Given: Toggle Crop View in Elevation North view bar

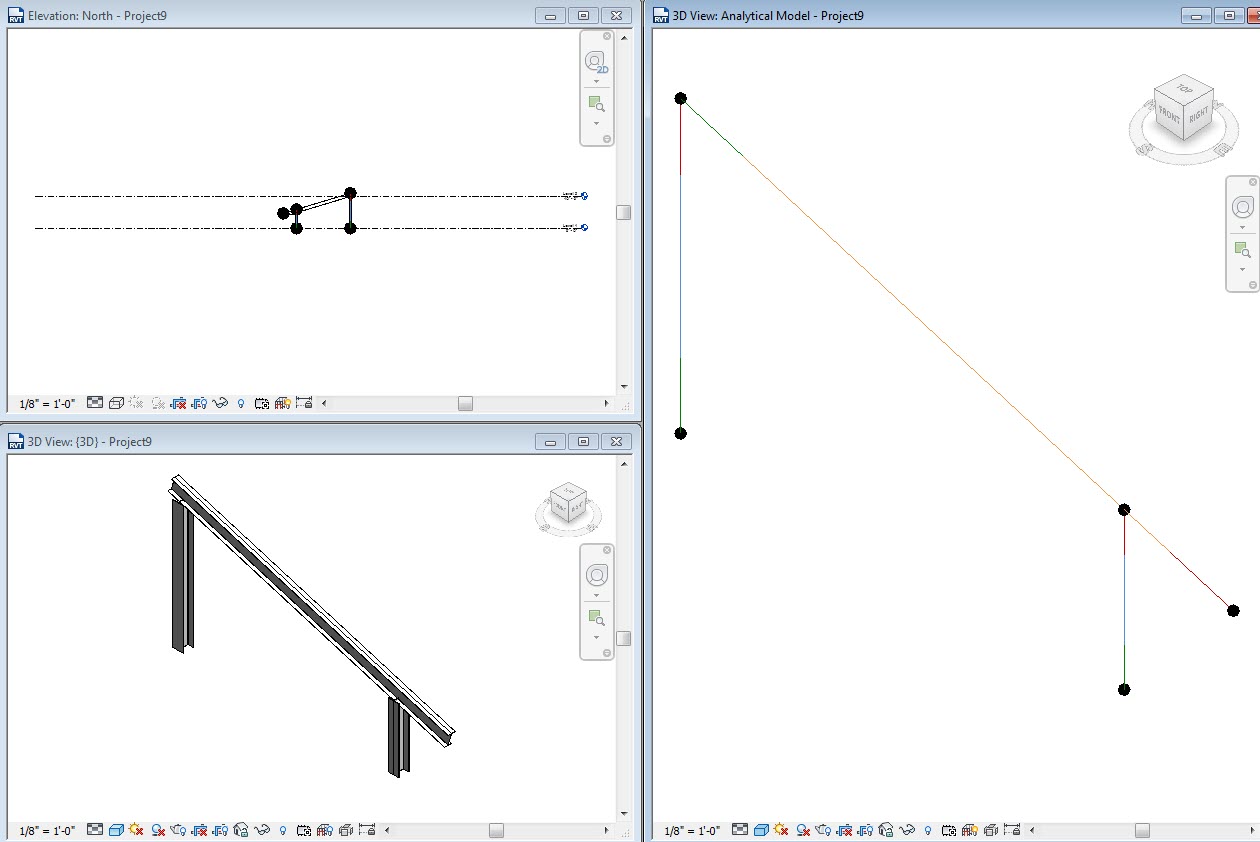Looking at the screenshot, I should pyautogui.click(x=178, y=403).
